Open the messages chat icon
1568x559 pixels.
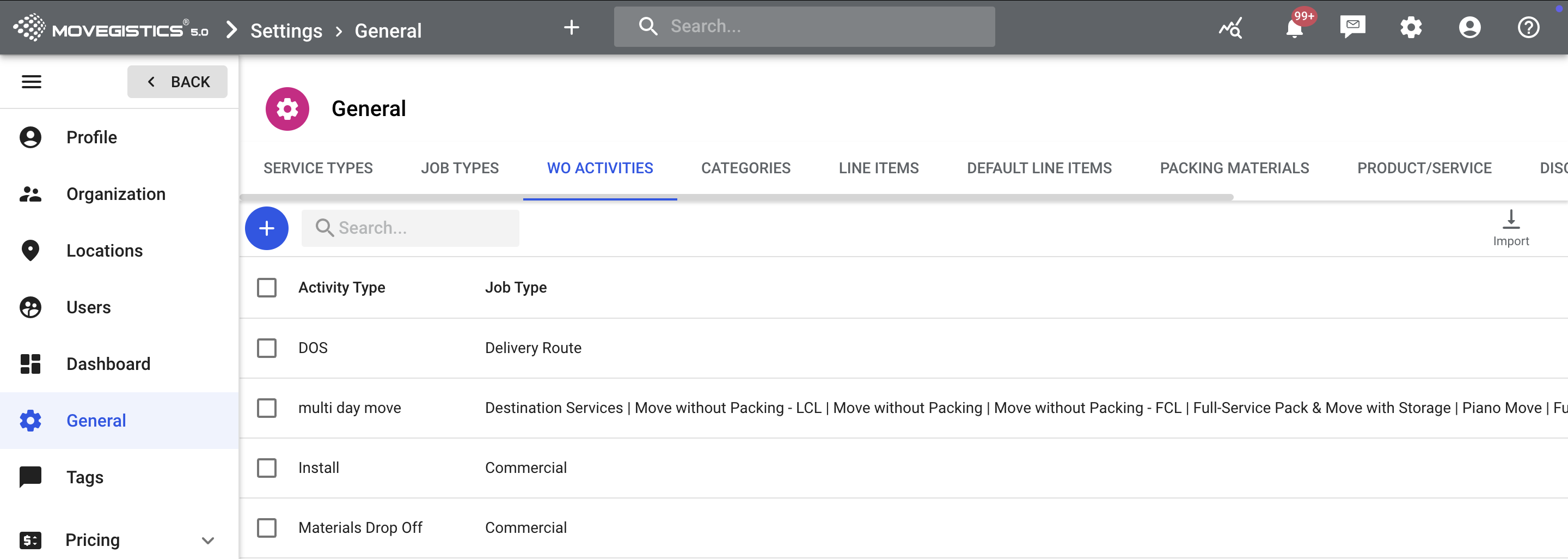(x=1352, y=27)
